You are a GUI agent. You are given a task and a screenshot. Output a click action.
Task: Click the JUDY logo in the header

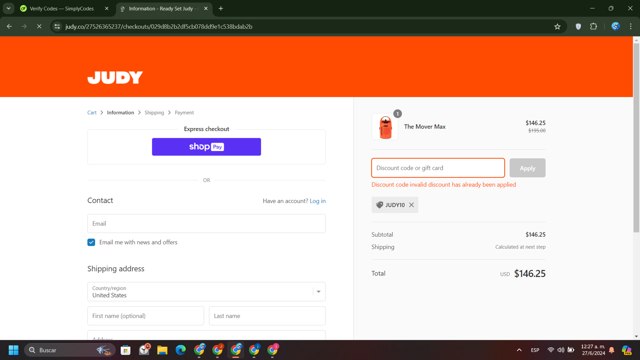point(115,77)
